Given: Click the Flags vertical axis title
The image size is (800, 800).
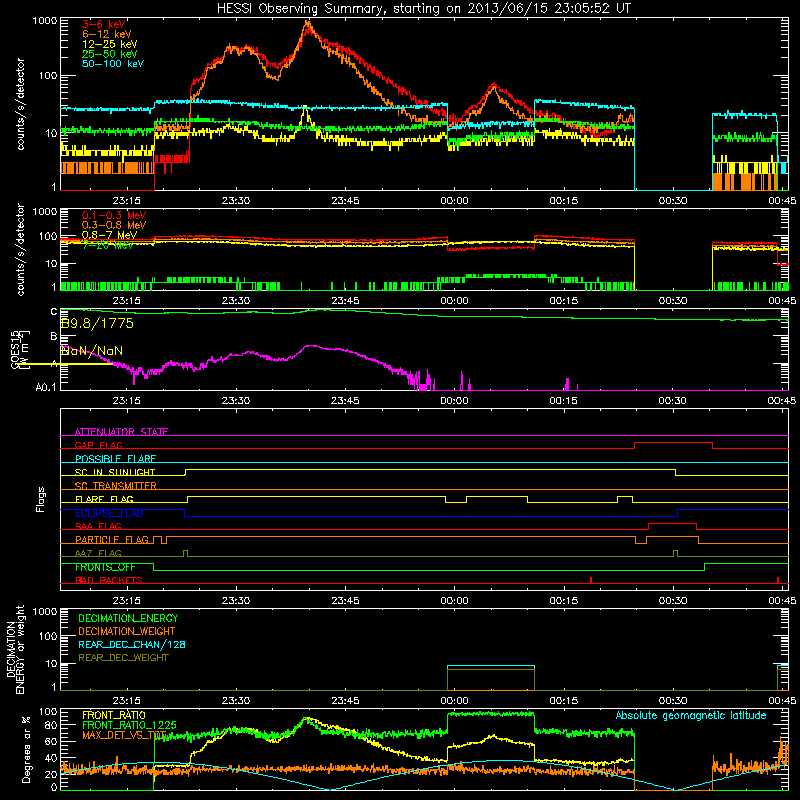Looking at the screenshot, I should (x=41, y=499).
